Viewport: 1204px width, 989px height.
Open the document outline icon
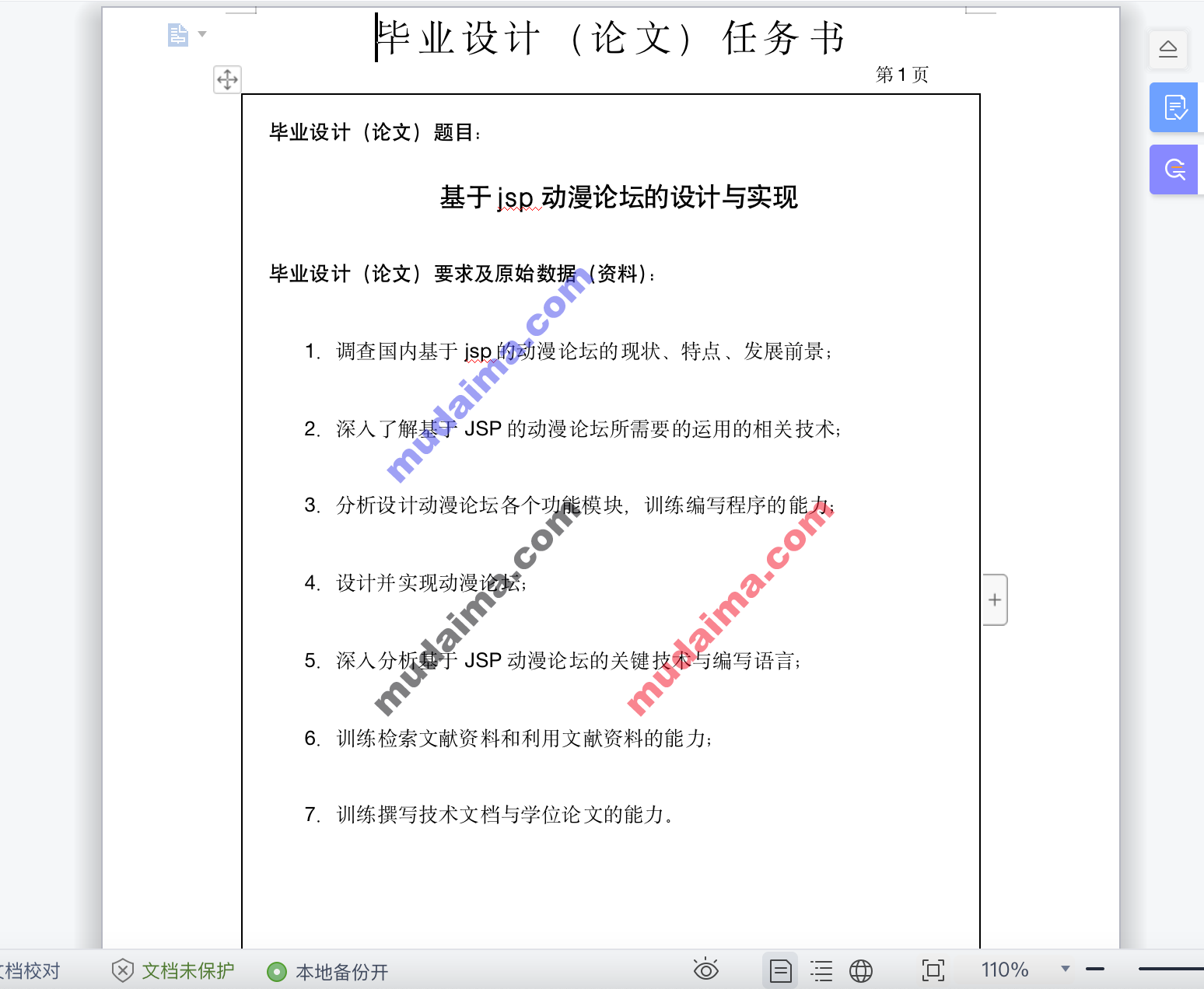pyautogui.click(x=178, y=34)
